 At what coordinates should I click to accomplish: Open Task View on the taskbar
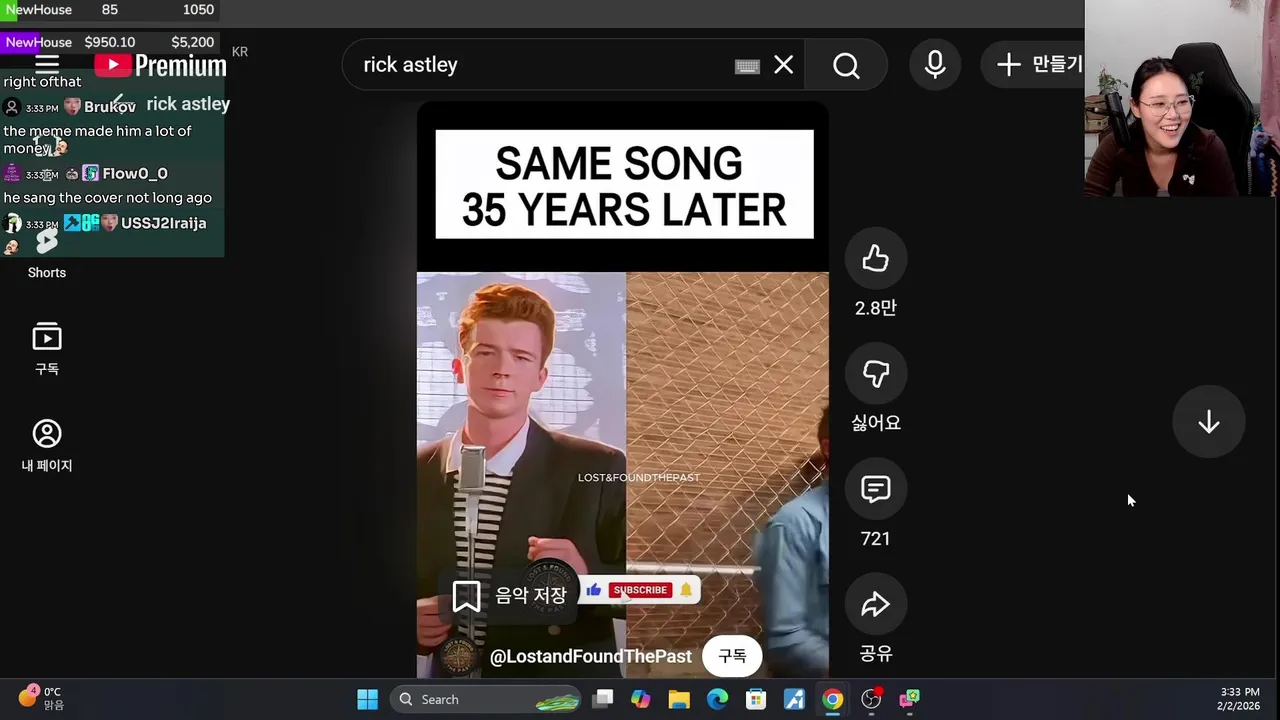(x=602, y=699)
